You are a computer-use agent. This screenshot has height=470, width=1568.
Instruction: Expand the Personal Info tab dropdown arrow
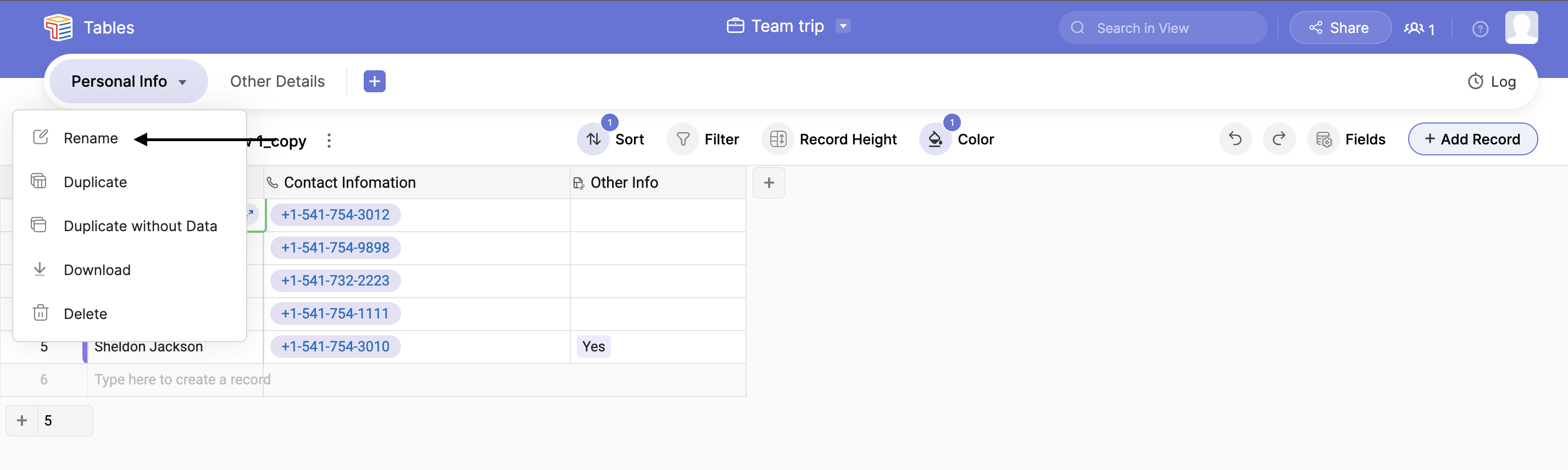[x=182, y=82]
